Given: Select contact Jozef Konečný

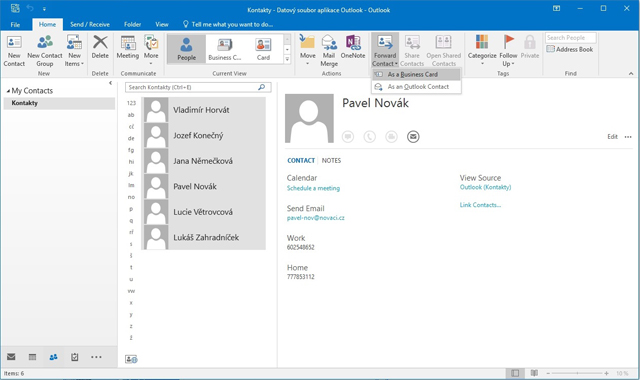Looking at the screenshot, I should (204, 136).
